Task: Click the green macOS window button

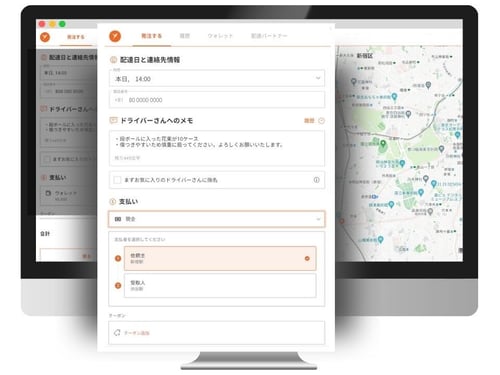Action: click(x=62, y=24)
